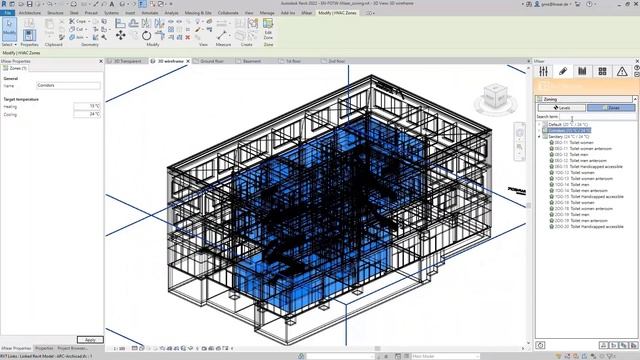Screen dimensions: 640x360
Task: Close the liNear Properties panel
Action: (101, 61)
